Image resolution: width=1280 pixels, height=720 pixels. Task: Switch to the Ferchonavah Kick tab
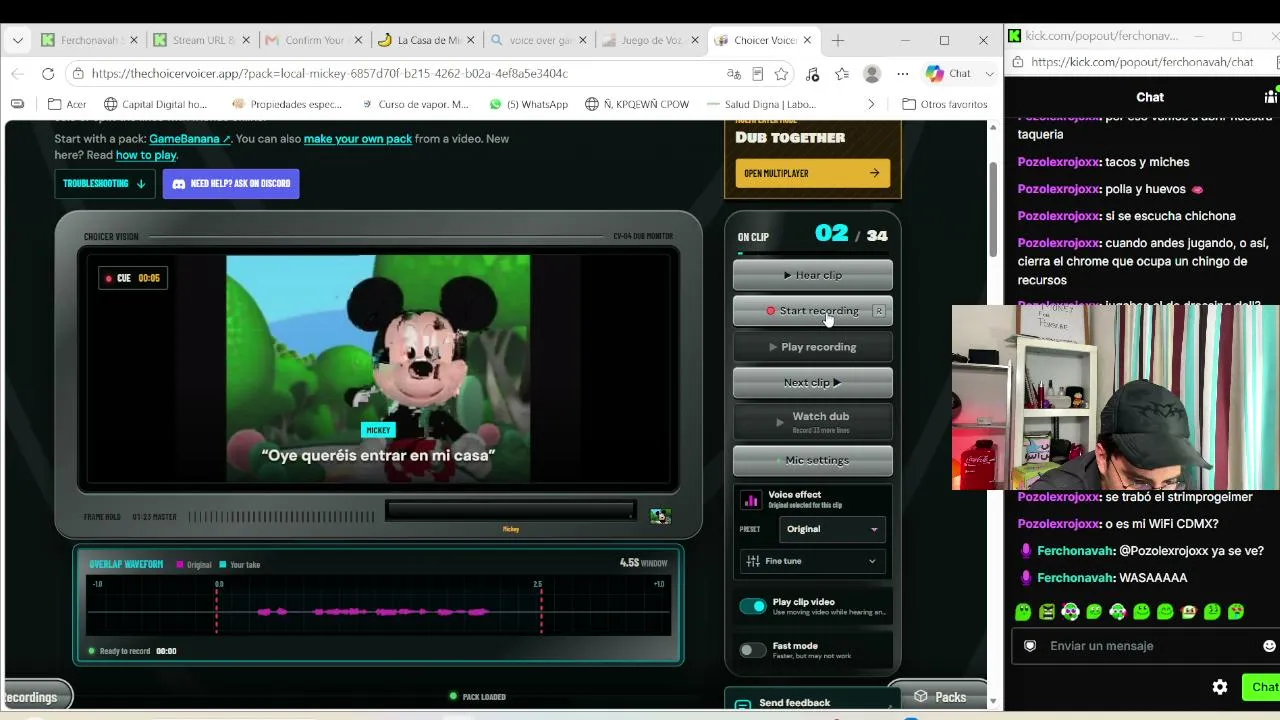click(x=91, y=40)
